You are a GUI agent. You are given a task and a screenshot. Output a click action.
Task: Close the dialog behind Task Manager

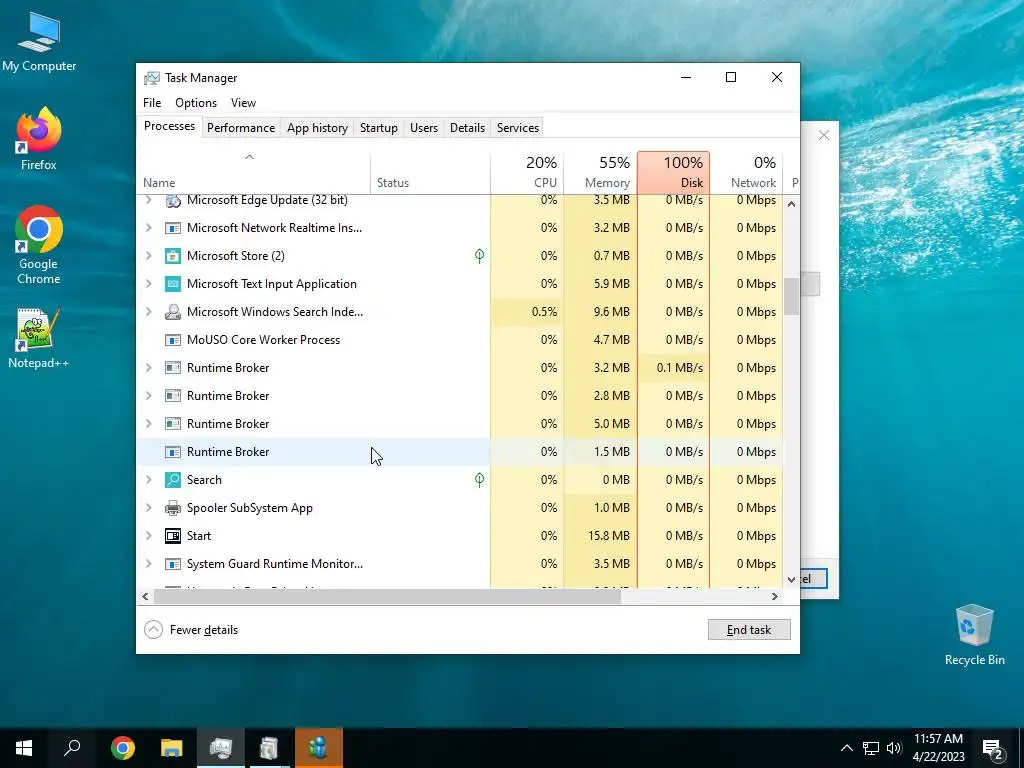click(824, 135)
